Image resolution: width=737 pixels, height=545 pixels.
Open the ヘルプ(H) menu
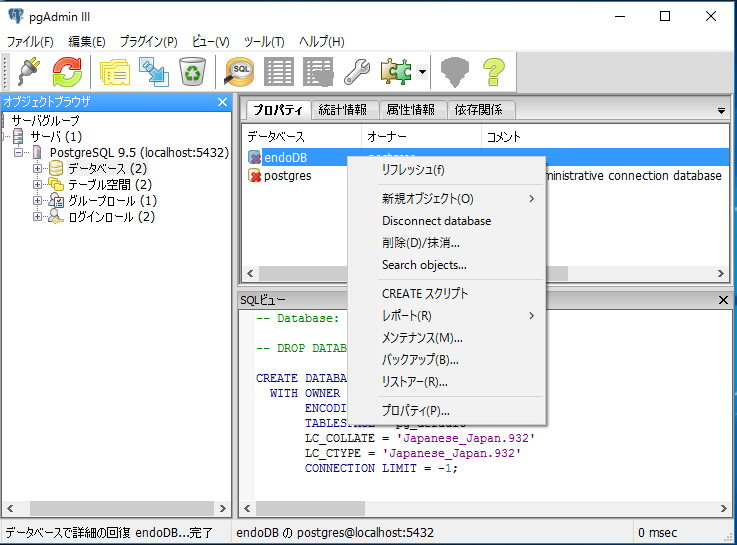click(321, 41)
